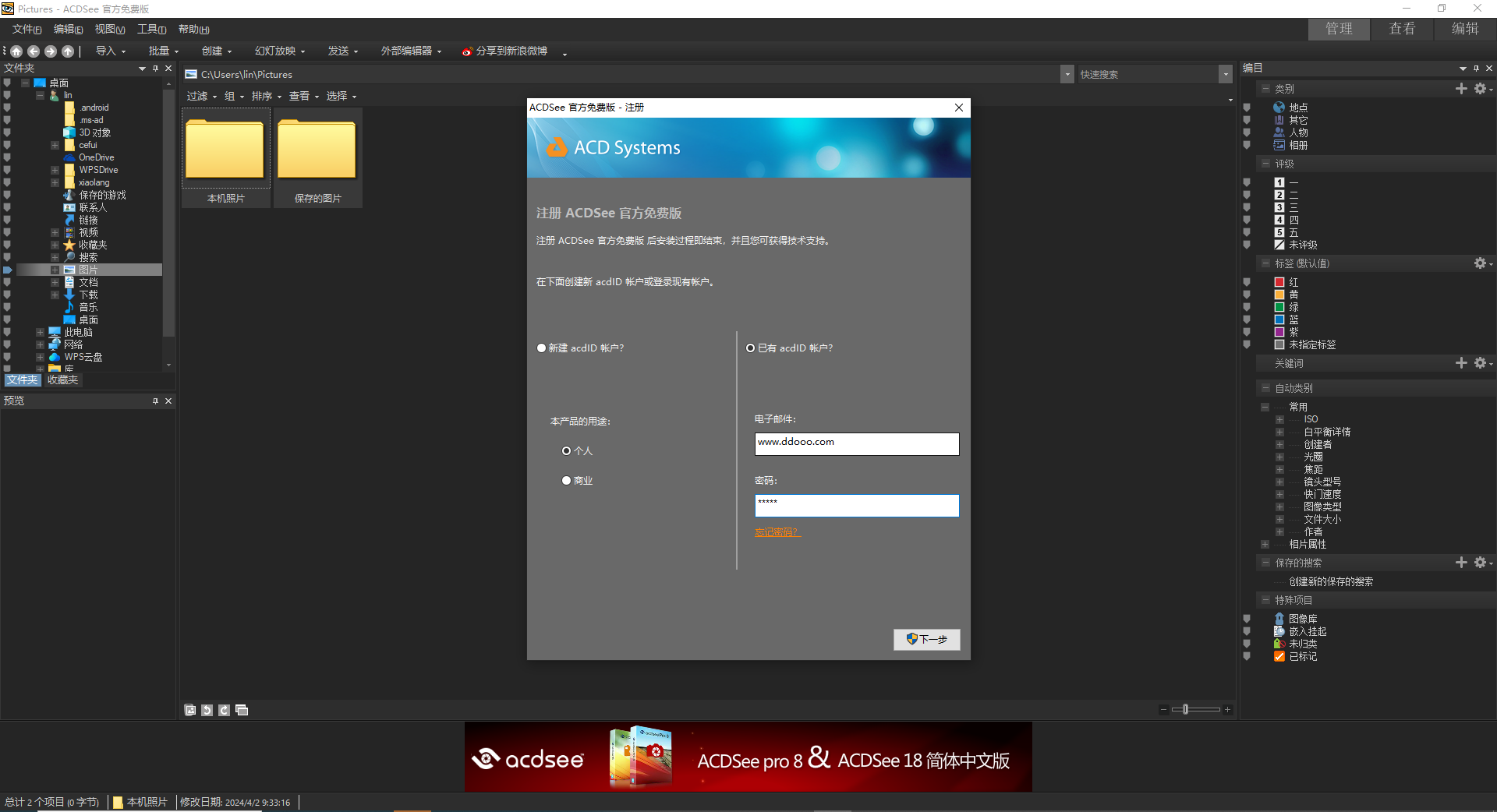Choose the 商业 usage radio option
Image resolution: width=1497 pixels, height=812 pixels.
click(567, 481)
